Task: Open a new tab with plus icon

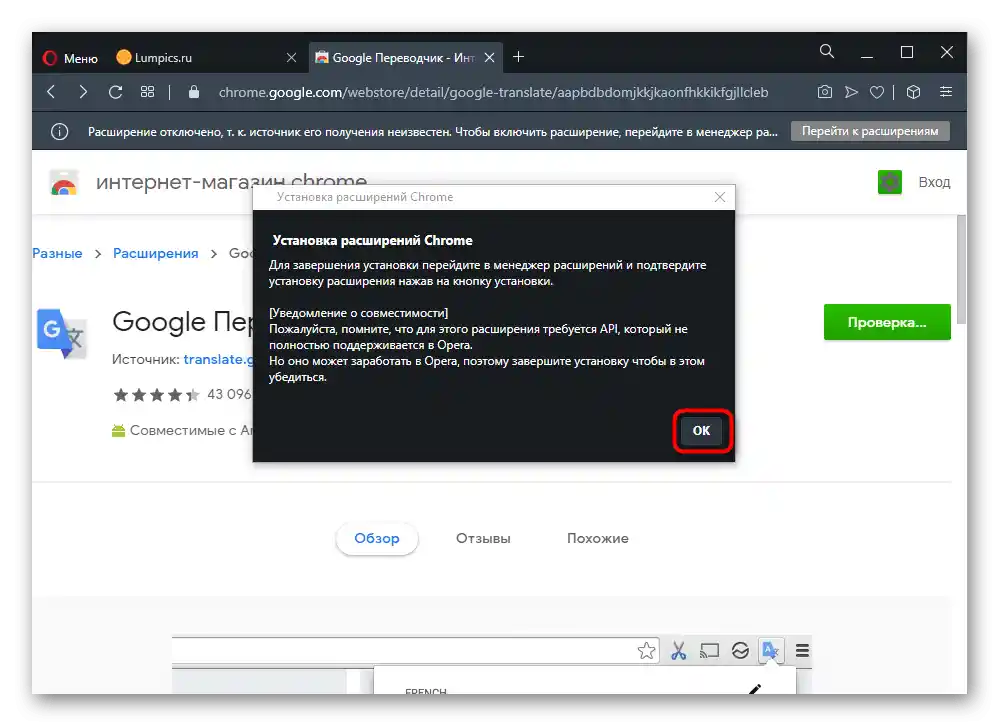Action: click(518, 57)
